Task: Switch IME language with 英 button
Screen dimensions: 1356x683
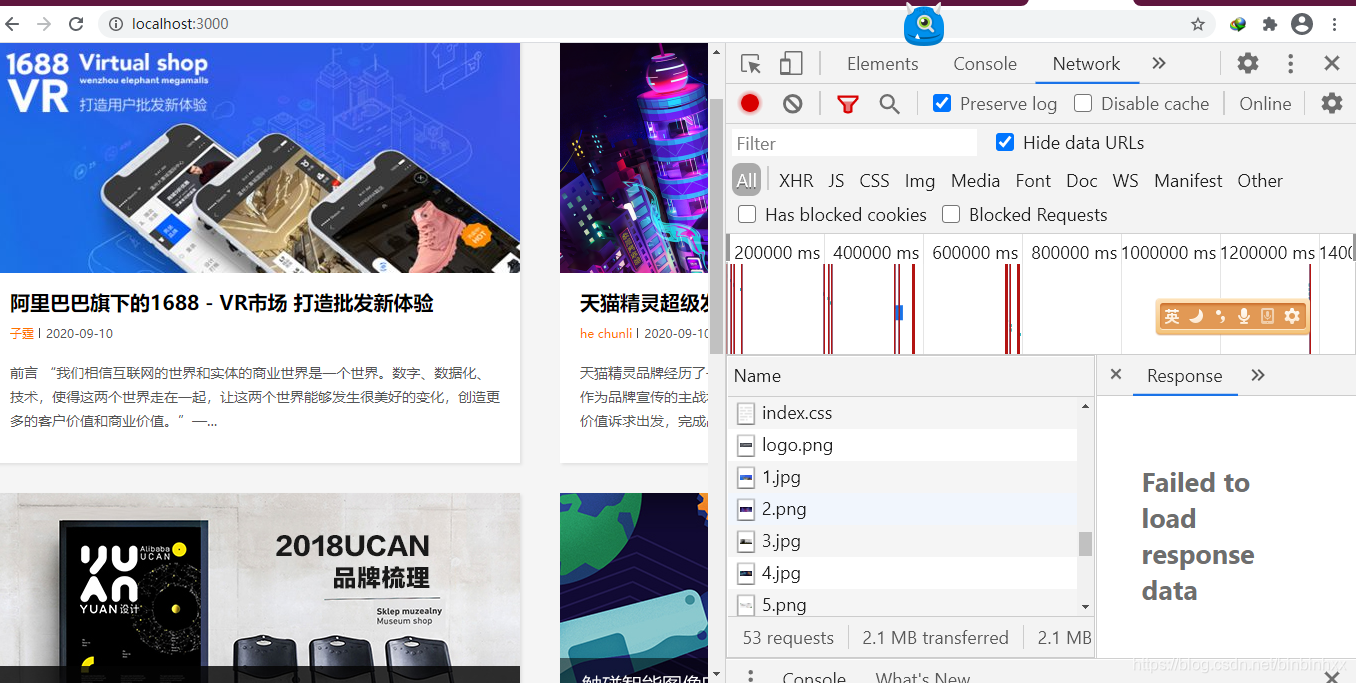Action: (1172, 316)
